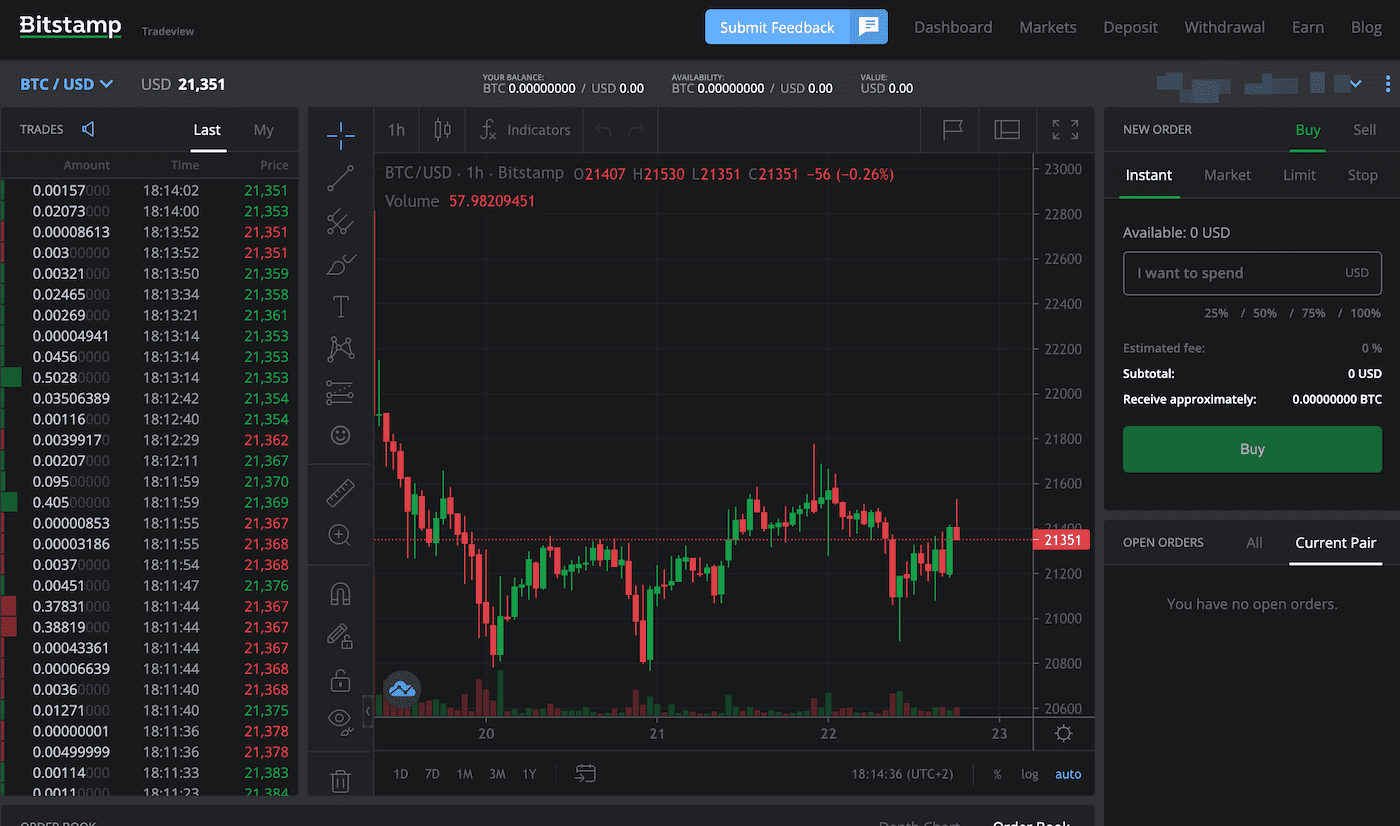This screenshot has height=826, width=1400.
Task: Toggle log scale on chart
Action: pyautogui.click(x=1029, y=774)
